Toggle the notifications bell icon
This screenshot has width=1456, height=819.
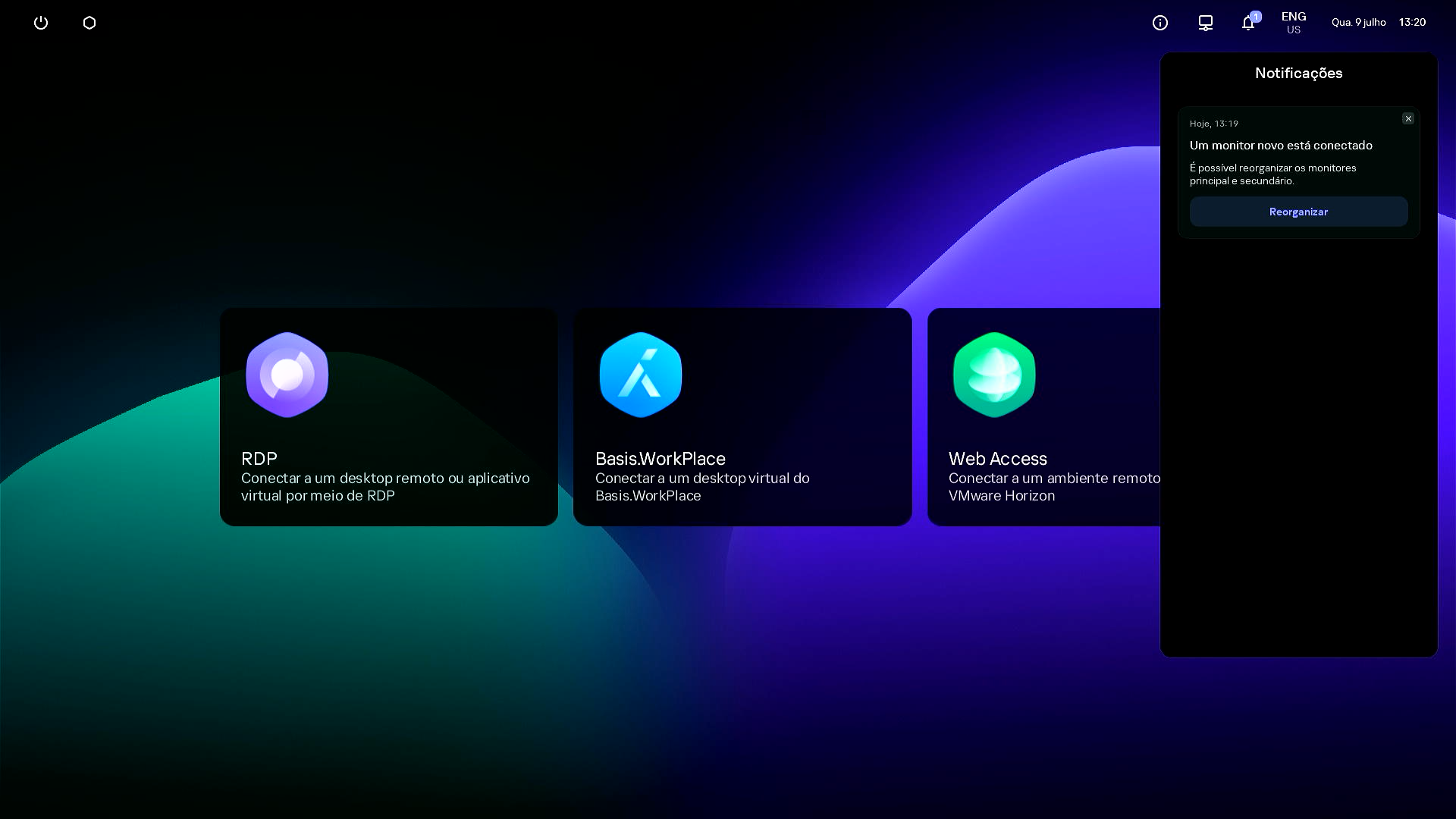(x=1248, y=23)
